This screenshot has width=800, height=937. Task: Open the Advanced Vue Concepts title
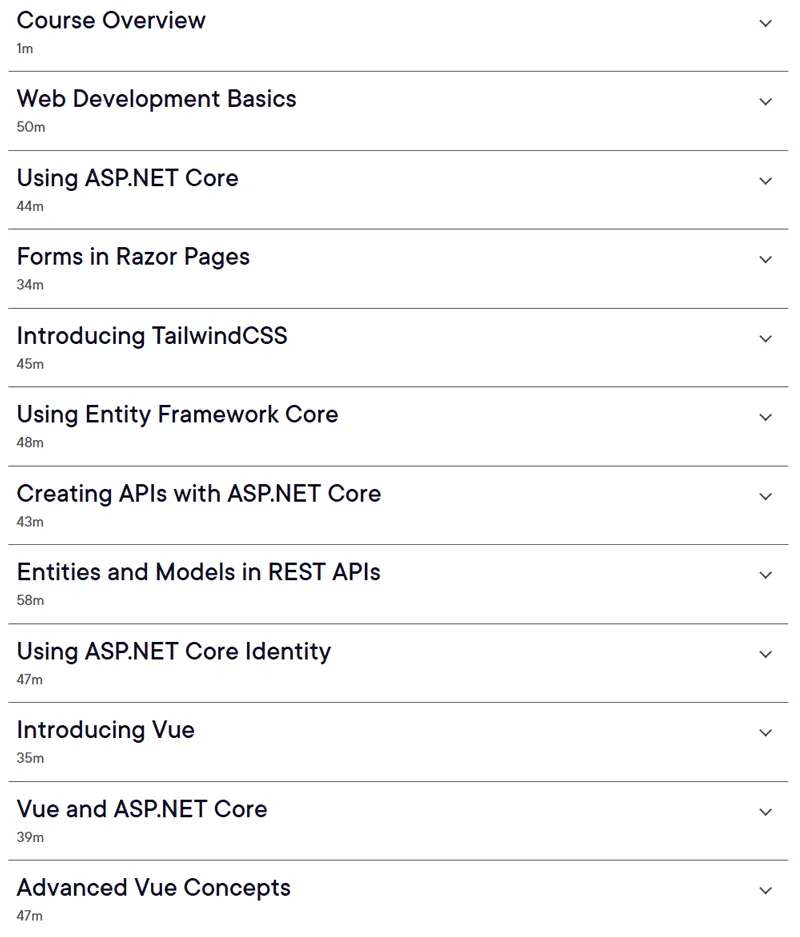(x=154, y=888)
